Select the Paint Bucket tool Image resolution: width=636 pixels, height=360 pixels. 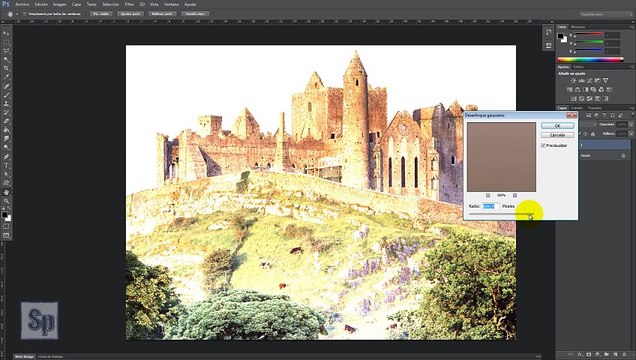click(x=6, y=130)
